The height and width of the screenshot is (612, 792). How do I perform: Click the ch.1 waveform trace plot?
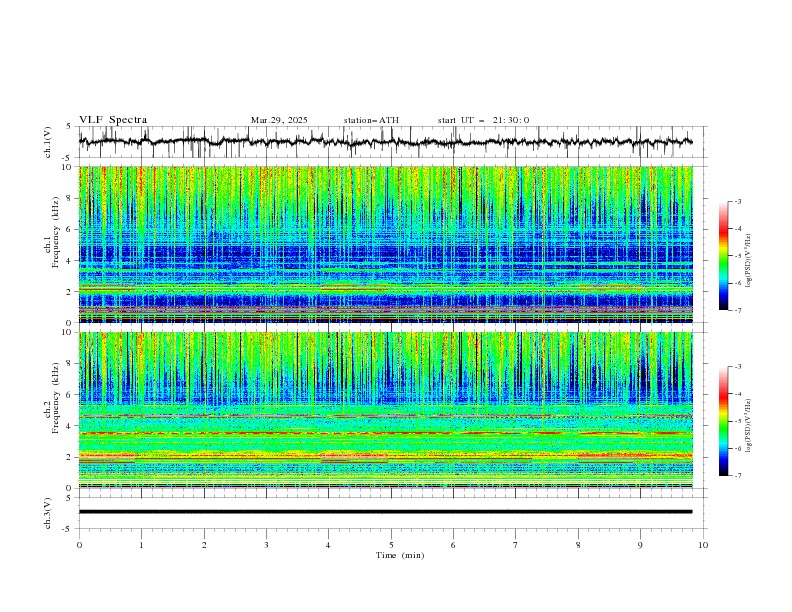click(x=386, y=142)
